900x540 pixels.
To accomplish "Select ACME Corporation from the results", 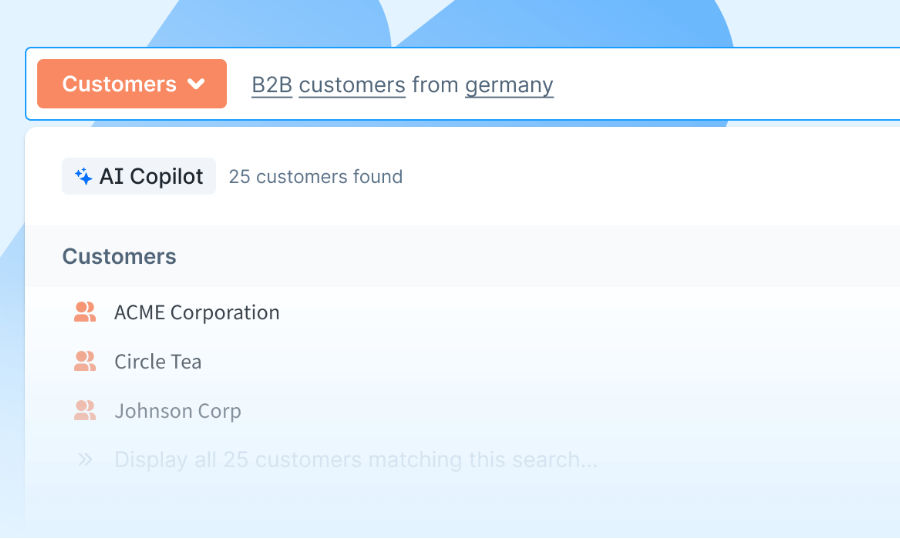I will pyautogui.click(x=197, y=312).
